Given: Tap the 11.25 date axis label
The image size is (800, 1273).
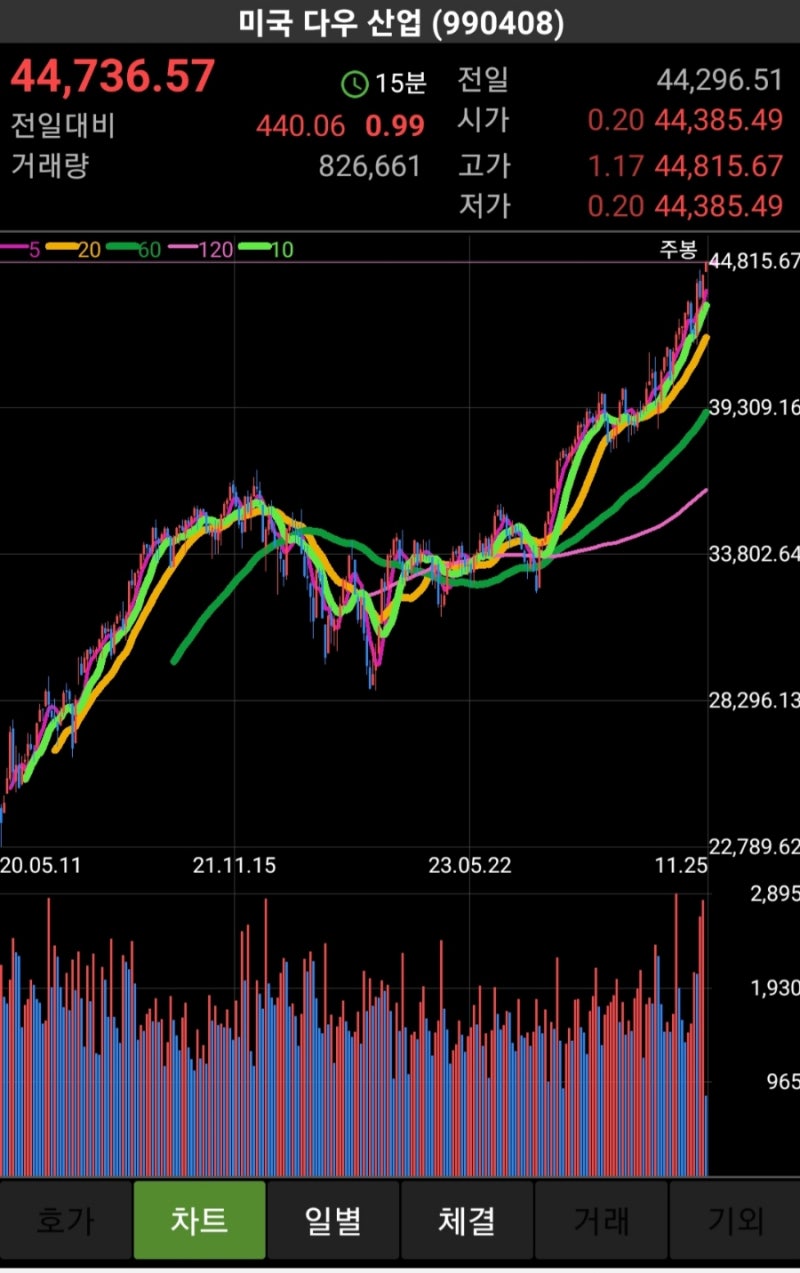Looking at the screenshot, I should pyautogui.click(x=680, y=865).
